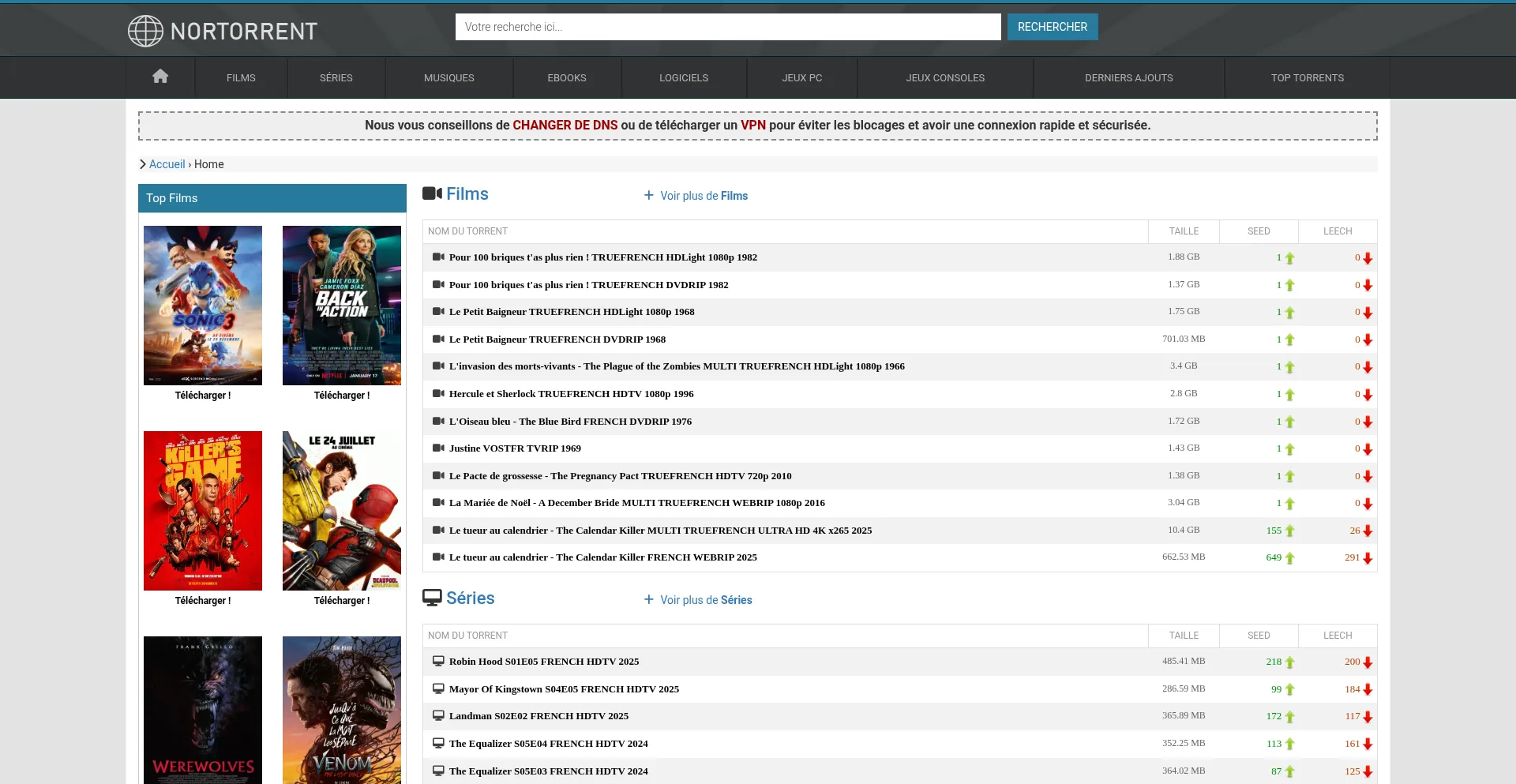Select the Back in Action poster
This screenshot has height=784, width=1516.
coord(342,306)
